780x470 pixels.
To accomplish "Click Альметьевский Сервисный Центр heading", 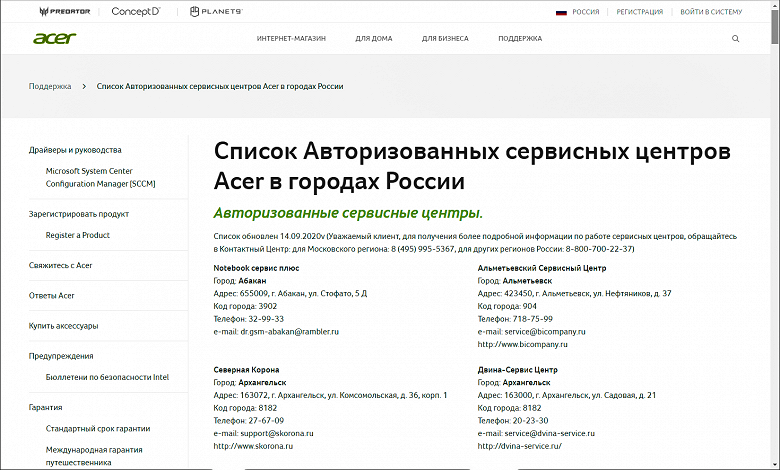I will (x=542, y=268).
